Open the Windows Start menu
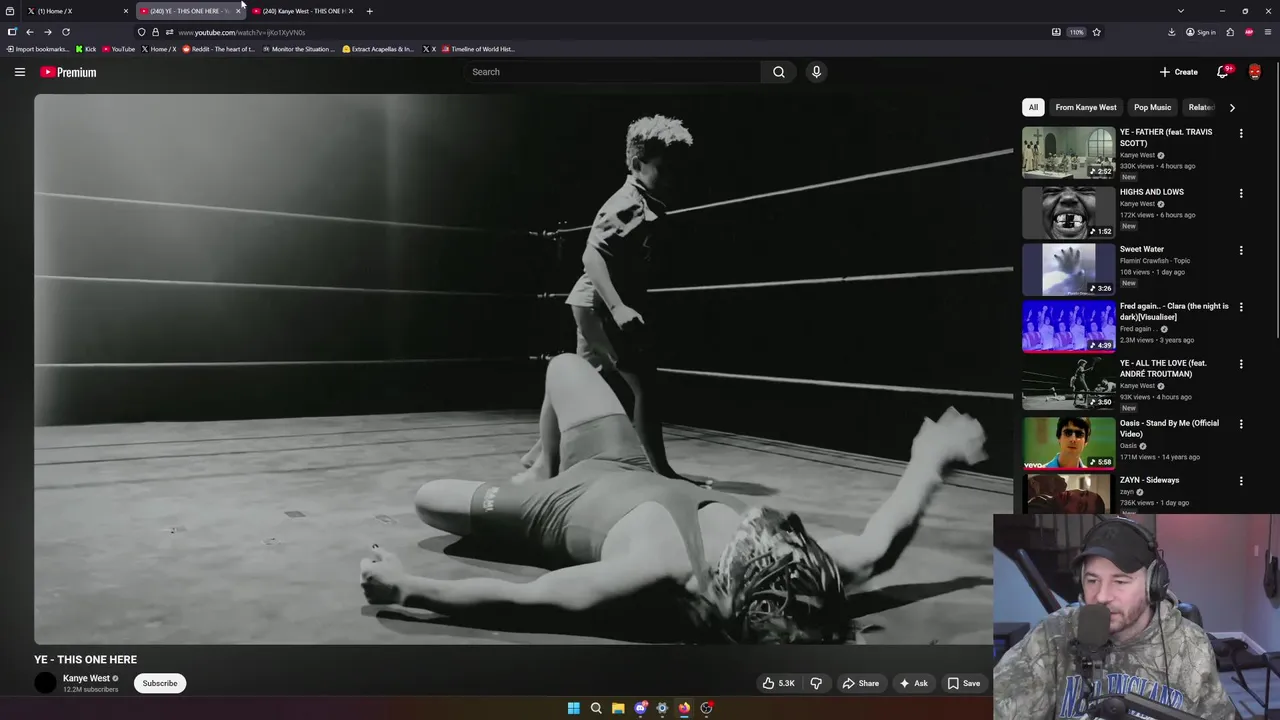 click(x=574, y=708)
